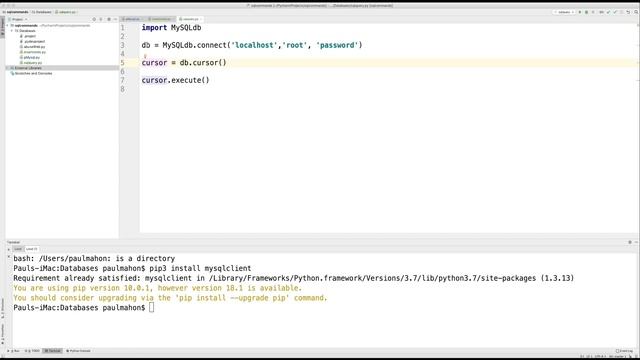Hide the Project tool window

[x=115, y=19]
